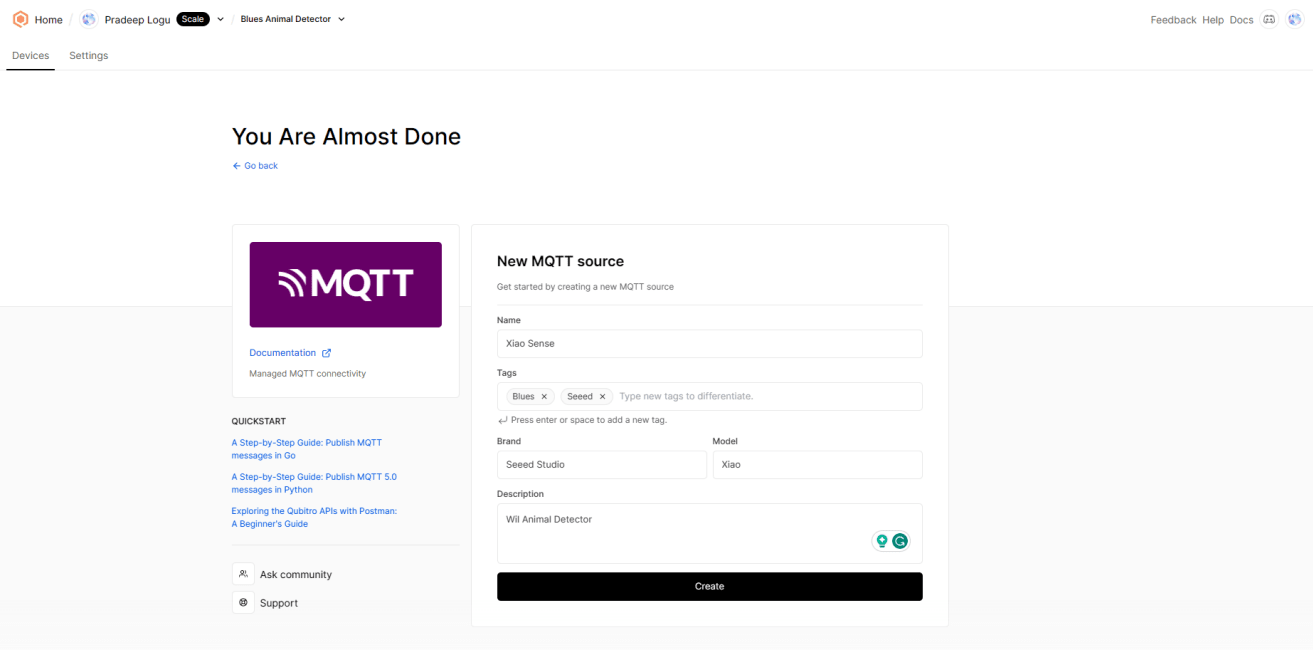Screen dimensions: 1313x650
Task: Click the Go back link
Action: (261, 166)
